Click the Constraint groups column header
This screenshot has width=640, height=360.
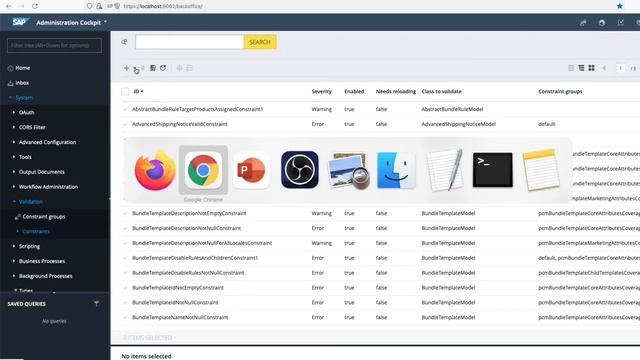[x=560, y=91]
